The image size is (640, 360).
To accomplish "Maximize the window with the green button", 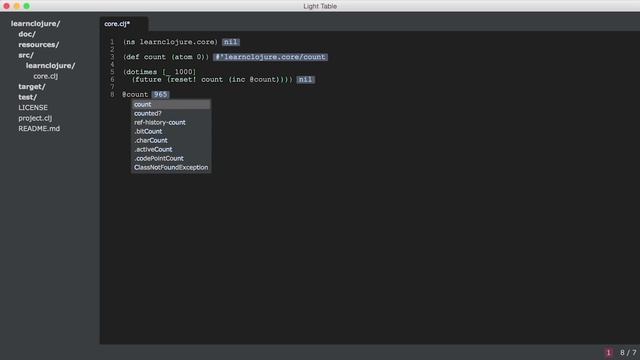I will click(x=27, y=6).
